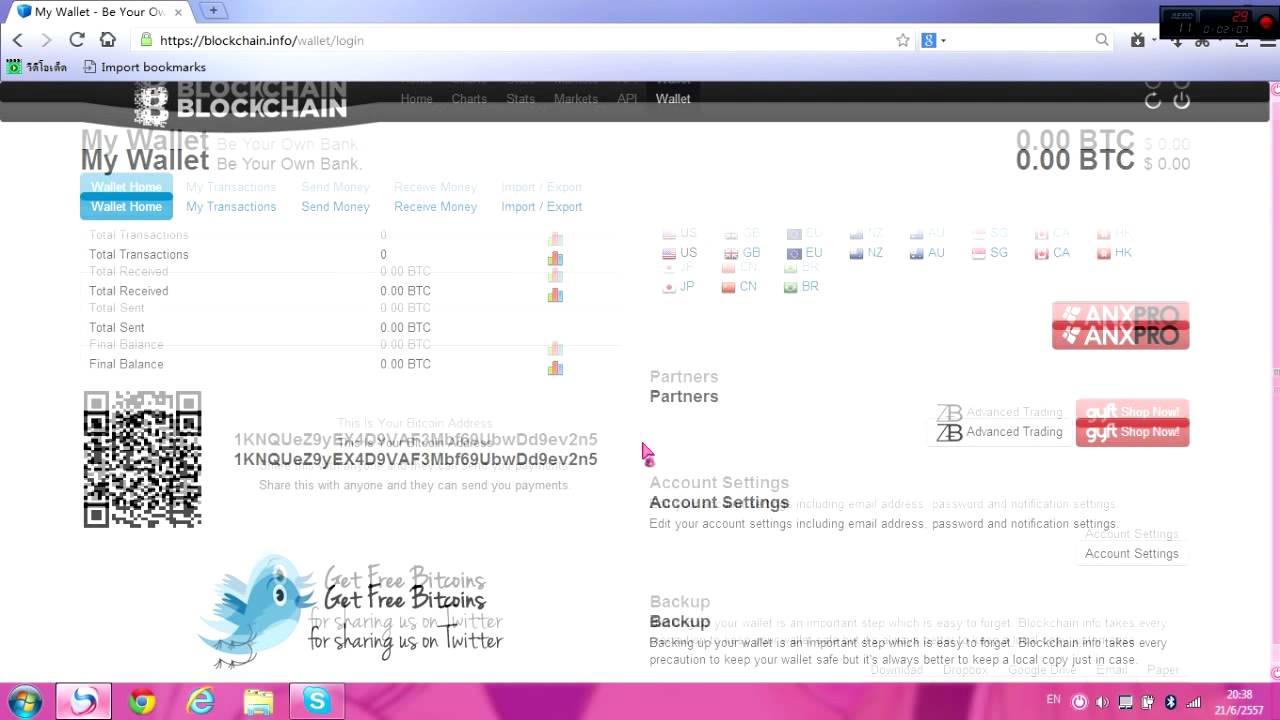This screenshot has height=720, width=1280.
Task: Click the clock showing 20:38
Action: (1239, 694)
